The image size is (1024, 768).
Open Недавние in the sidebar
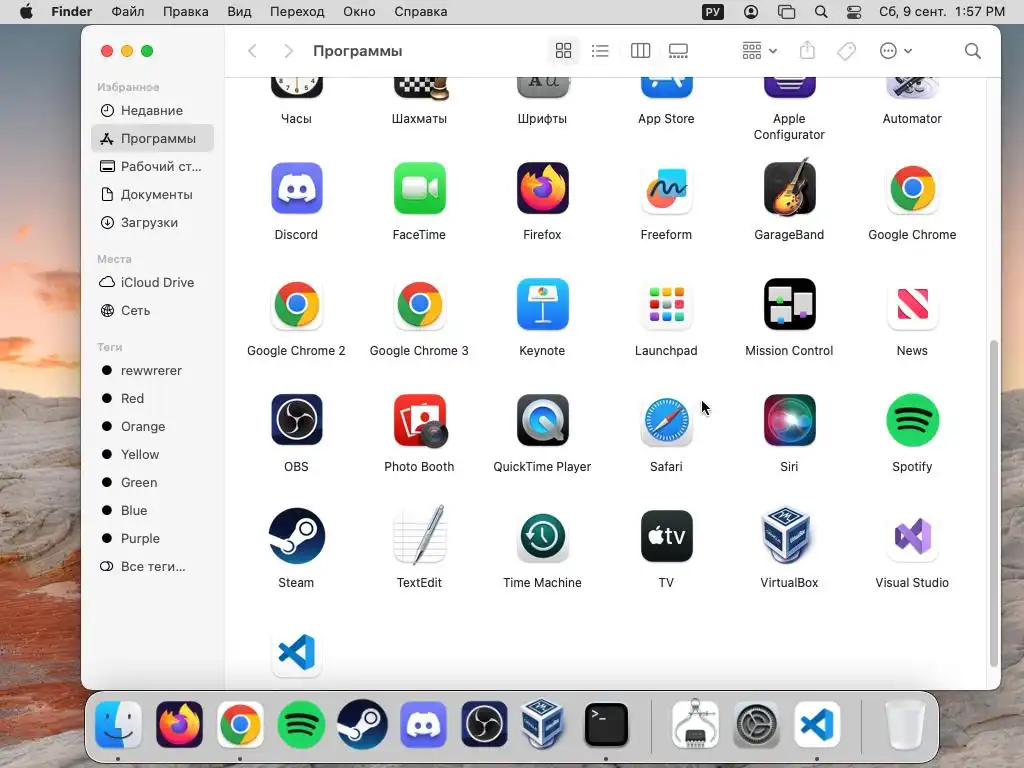(152, 110)
